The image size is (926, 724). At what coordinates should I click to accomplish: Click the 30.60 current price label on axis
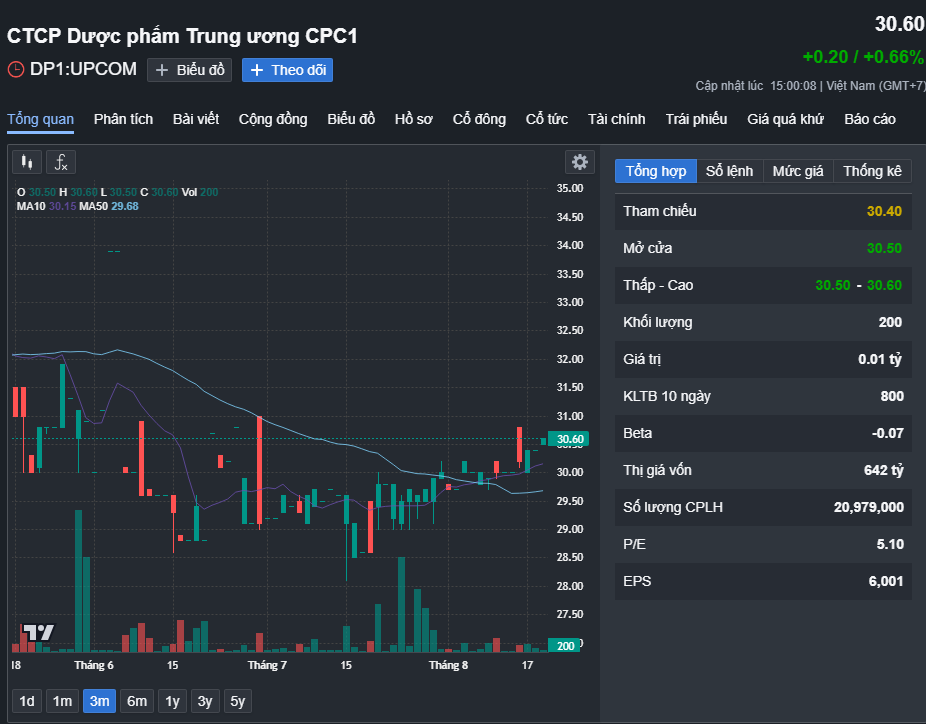point(569,439)
